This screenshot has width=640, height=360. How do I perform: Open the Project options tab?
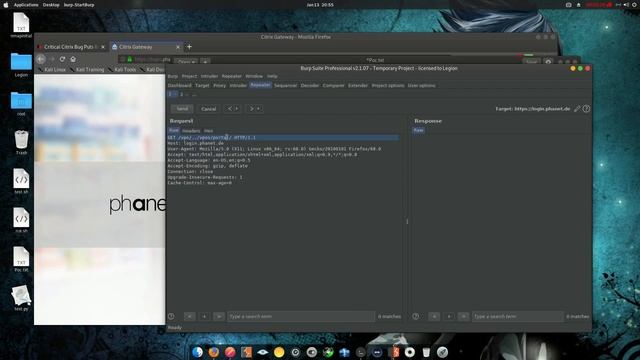pyautogui.click(x=388, y=85)
